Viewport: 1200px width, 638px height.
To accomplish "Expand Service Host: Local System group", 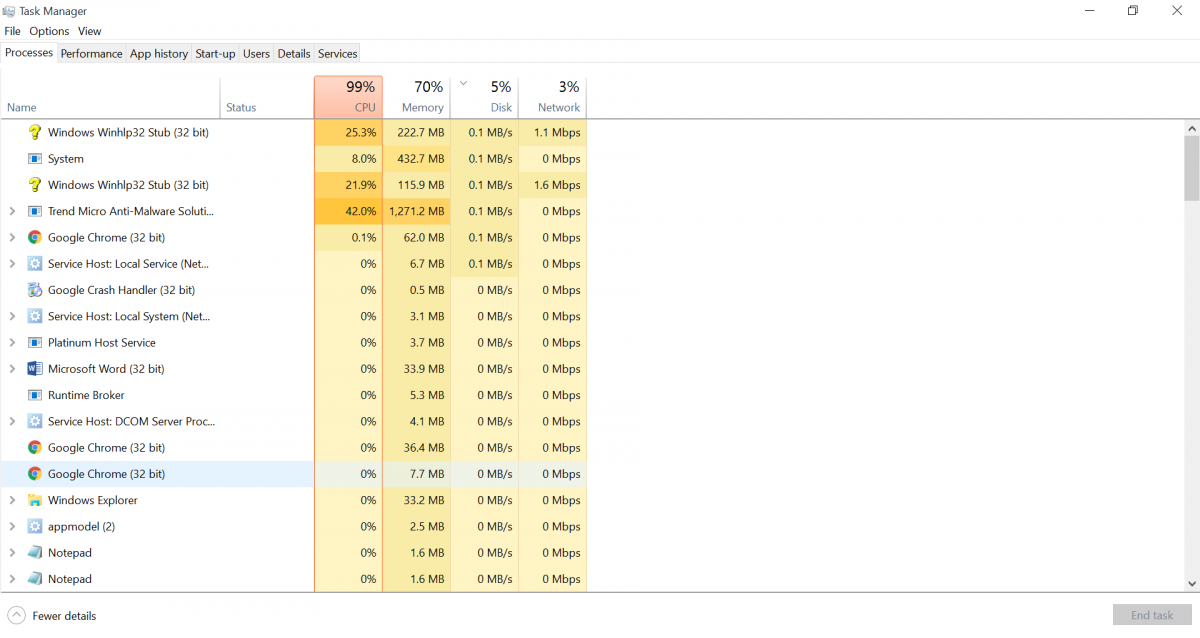I will [x=12, y=316].
